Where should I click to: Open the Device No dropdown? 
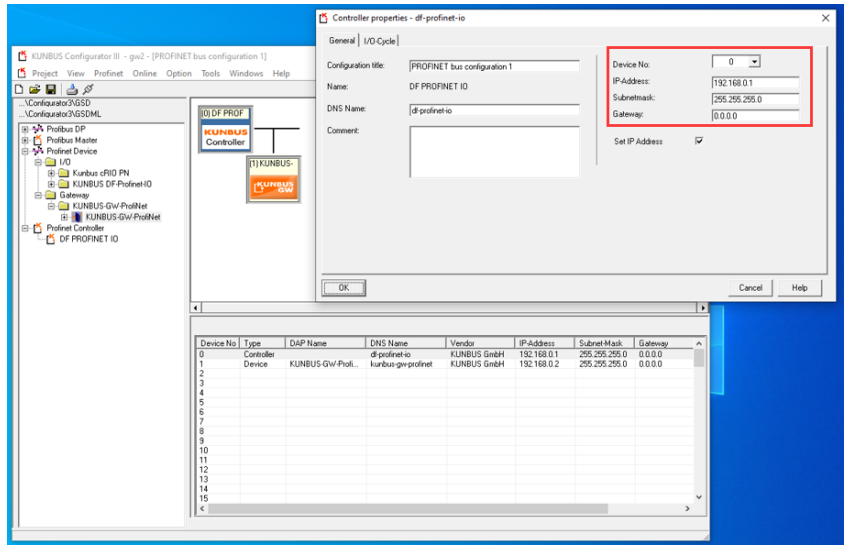(754, 62)
